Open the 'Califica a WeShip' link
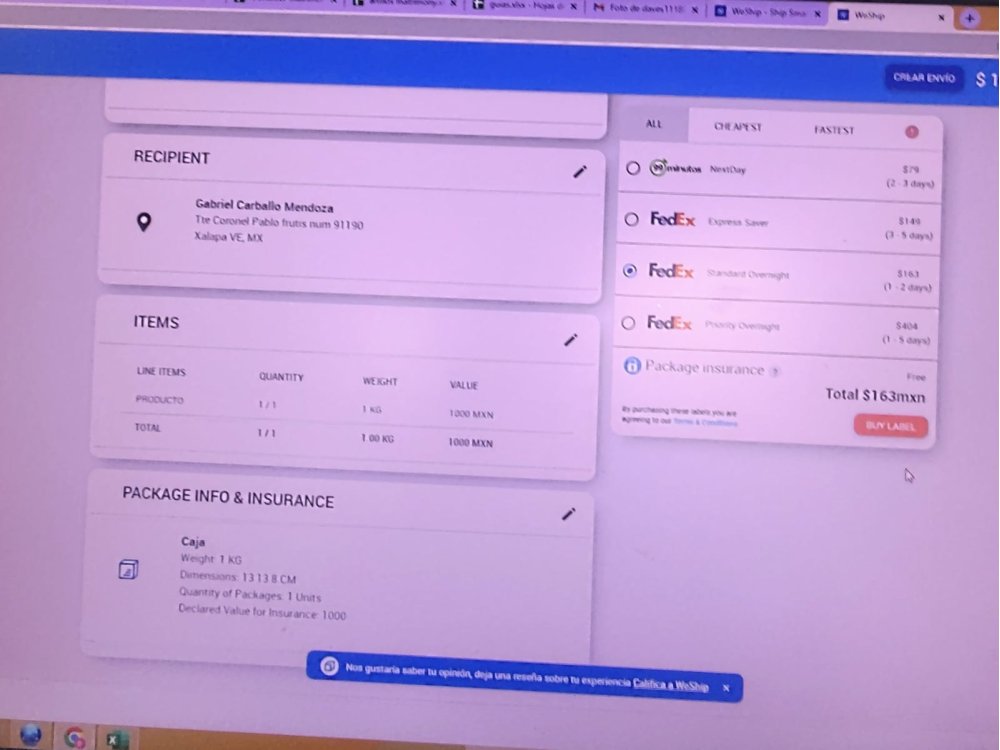 (670, 684)
